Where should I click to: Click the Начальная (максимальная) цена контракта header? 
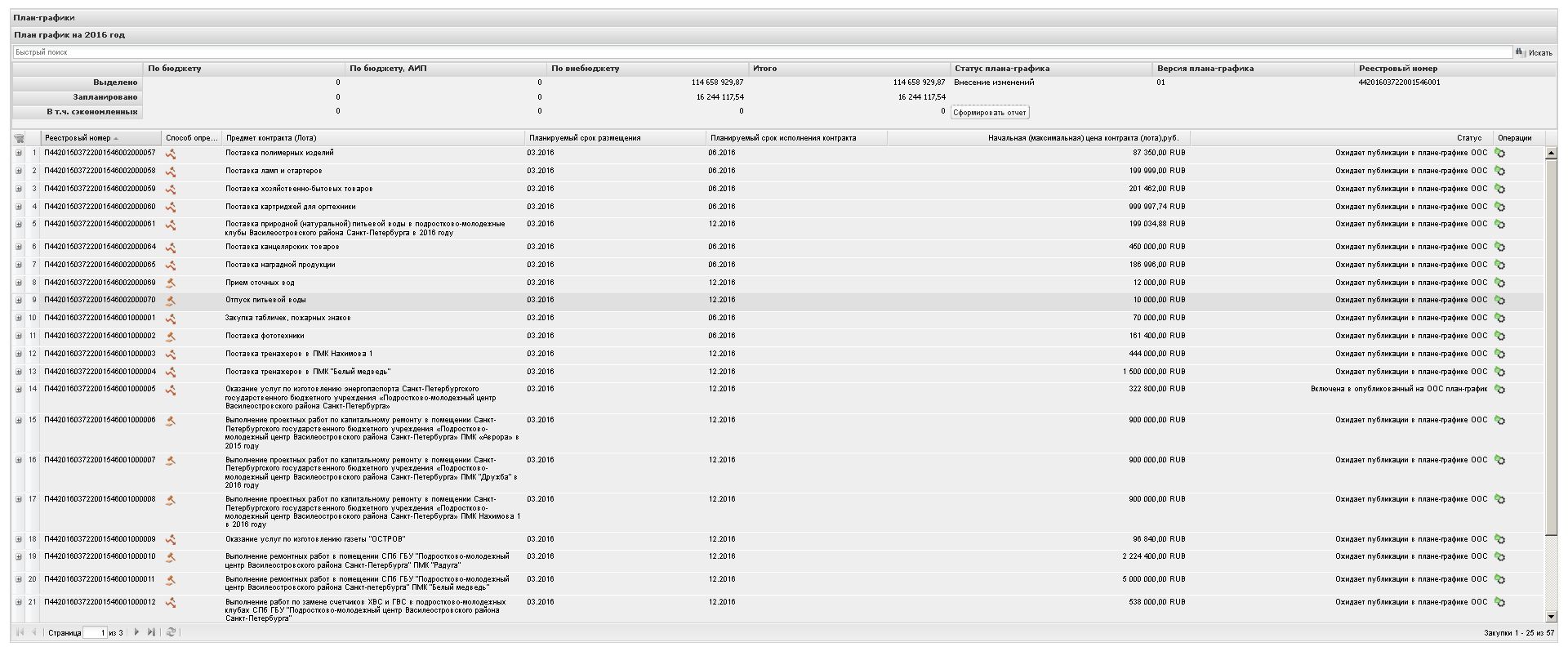1038,138
